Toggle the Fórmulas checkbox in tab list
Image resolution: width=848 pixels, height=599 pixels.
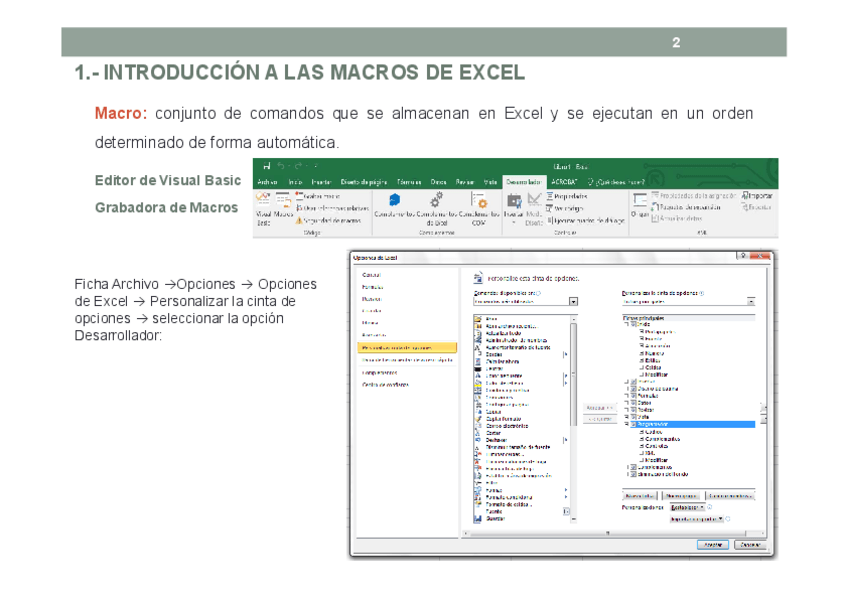click(634, 395)
